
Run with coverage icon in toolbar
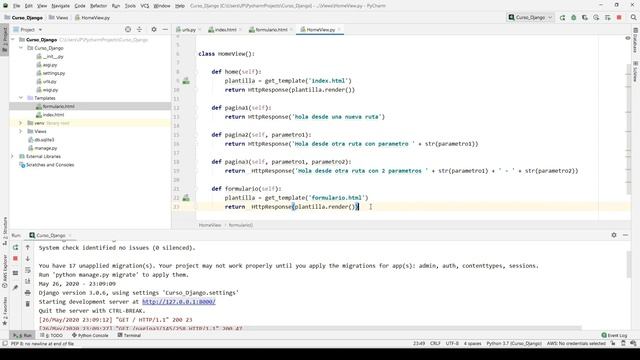click(x=585, y=18)
